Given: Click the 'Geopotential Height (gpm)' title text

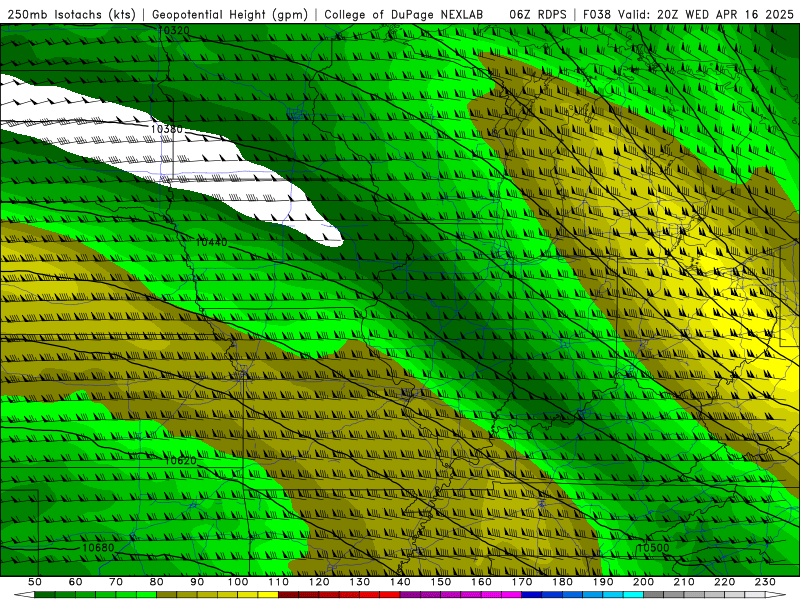Looking at the screenshot, I should 230,15.
